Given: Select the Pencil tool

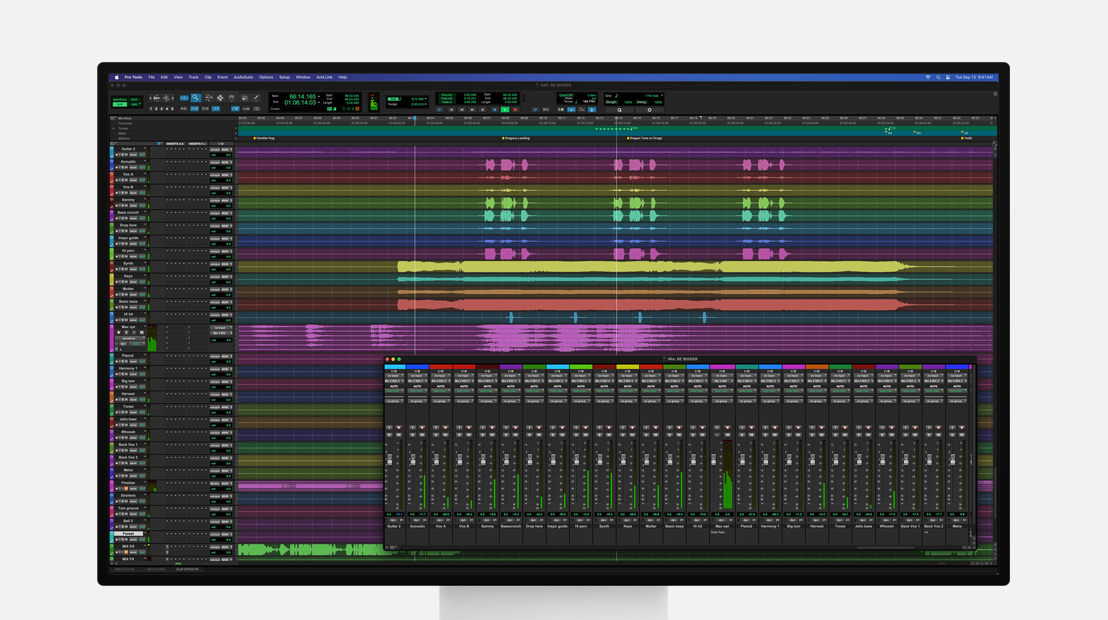Looking at the screenshot, I should [256, 98].
